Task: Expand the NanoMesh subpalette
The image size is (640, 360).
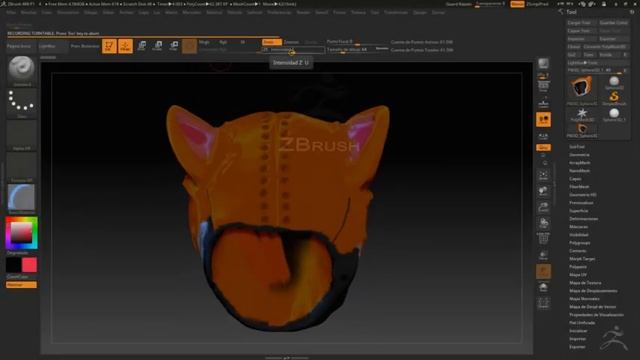Action: tap(580, 171)
